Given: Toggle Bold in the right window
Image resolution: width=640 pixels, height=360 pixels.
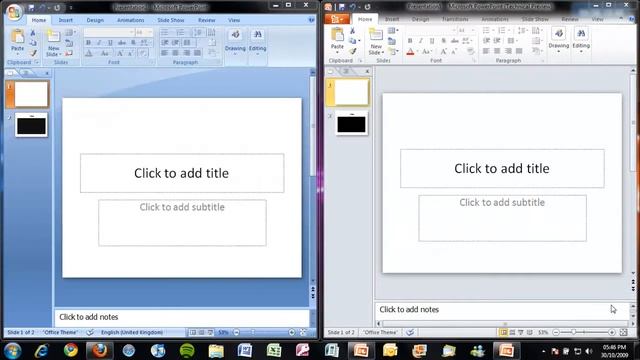Looking at the screenshot, I should (410, 41).
